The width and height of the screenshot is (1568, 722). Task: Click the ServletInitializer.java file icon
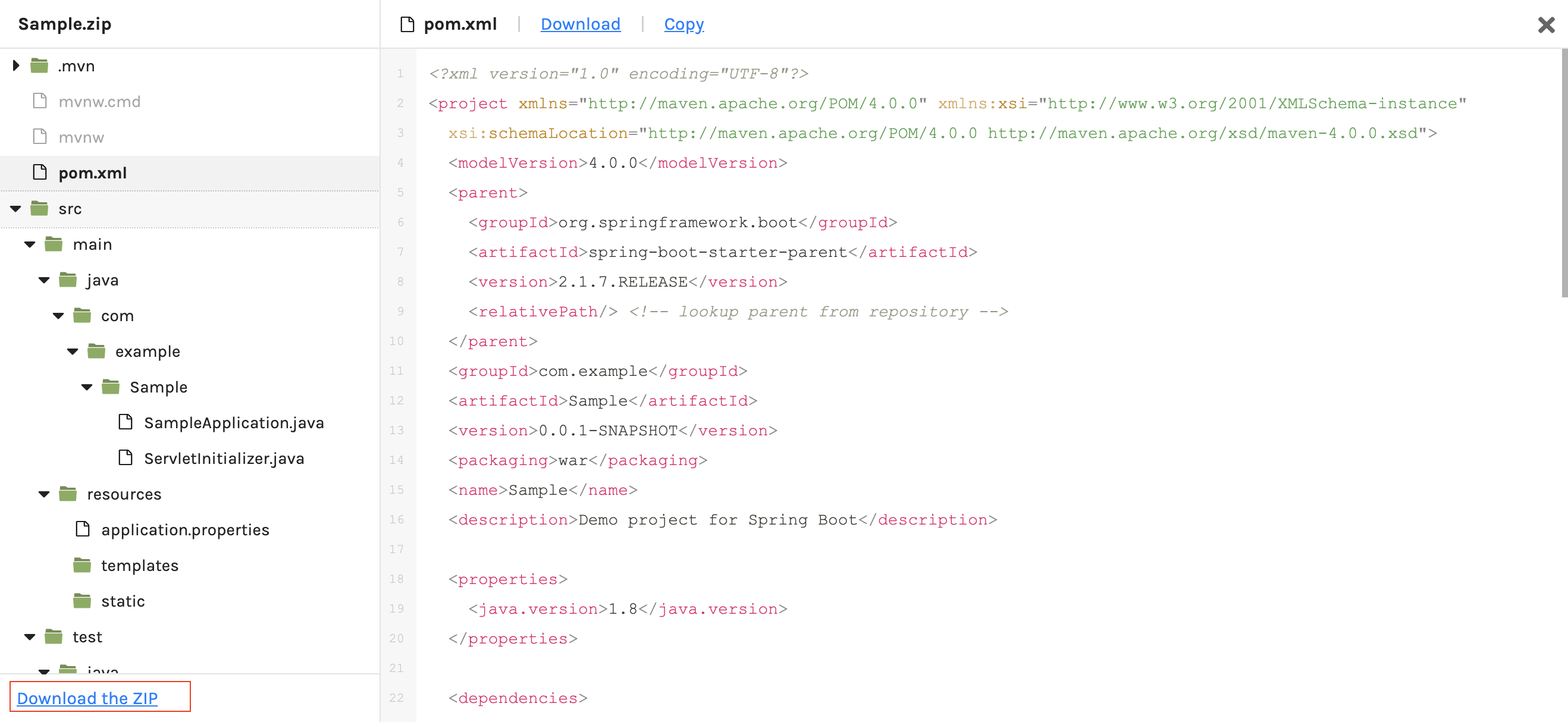[126, 458]
